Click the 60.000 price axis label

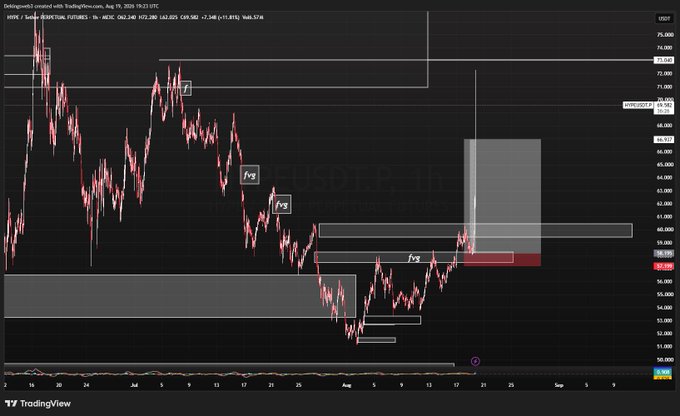point(665,229)
